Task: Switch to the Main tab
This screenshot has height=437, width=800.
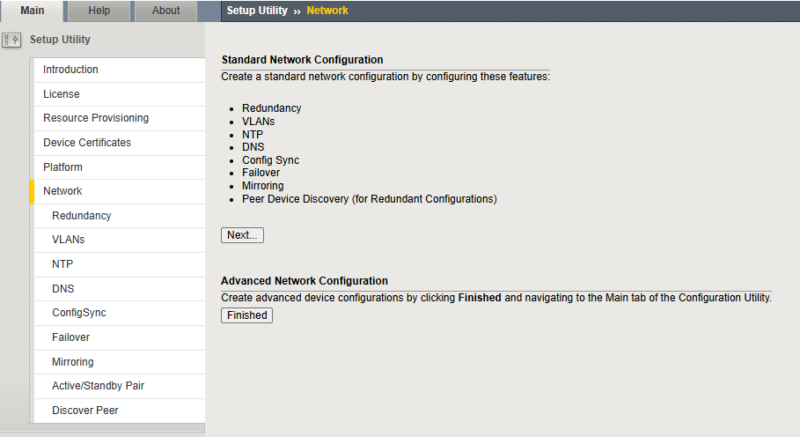Action: coord(32,11)
